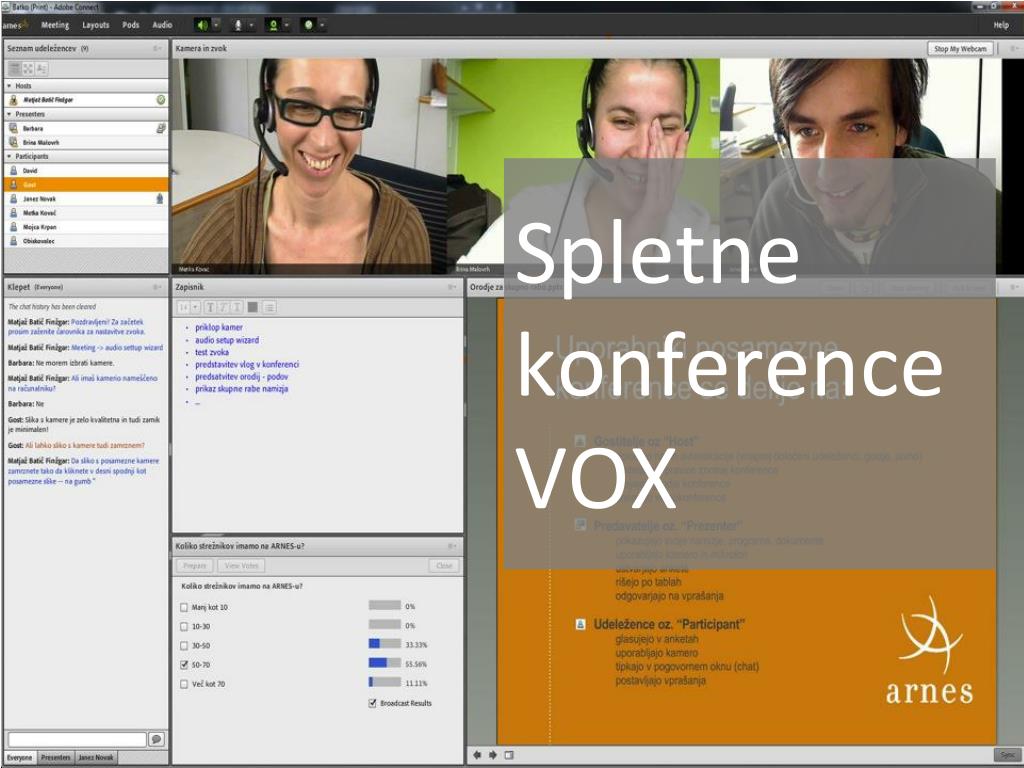Select the attendee list view icon
The width and height of the screenshot is (1024, 768).
click(14, 69)
